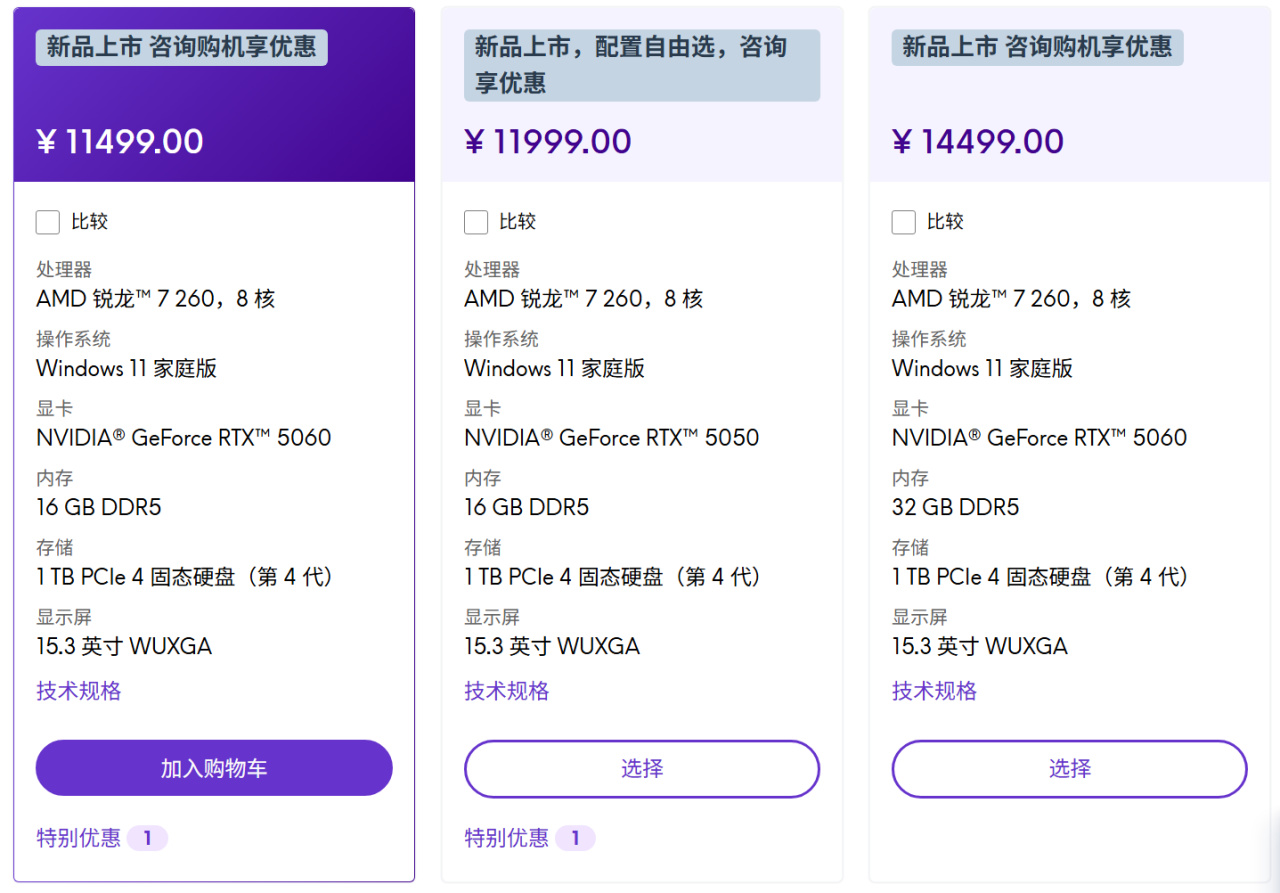Image resolution: width=1280 pixels, height=893 pixels.
Task: Click the 新品上市 promo tag on the ¥14499.00 card
Action: pos(1038,47)
